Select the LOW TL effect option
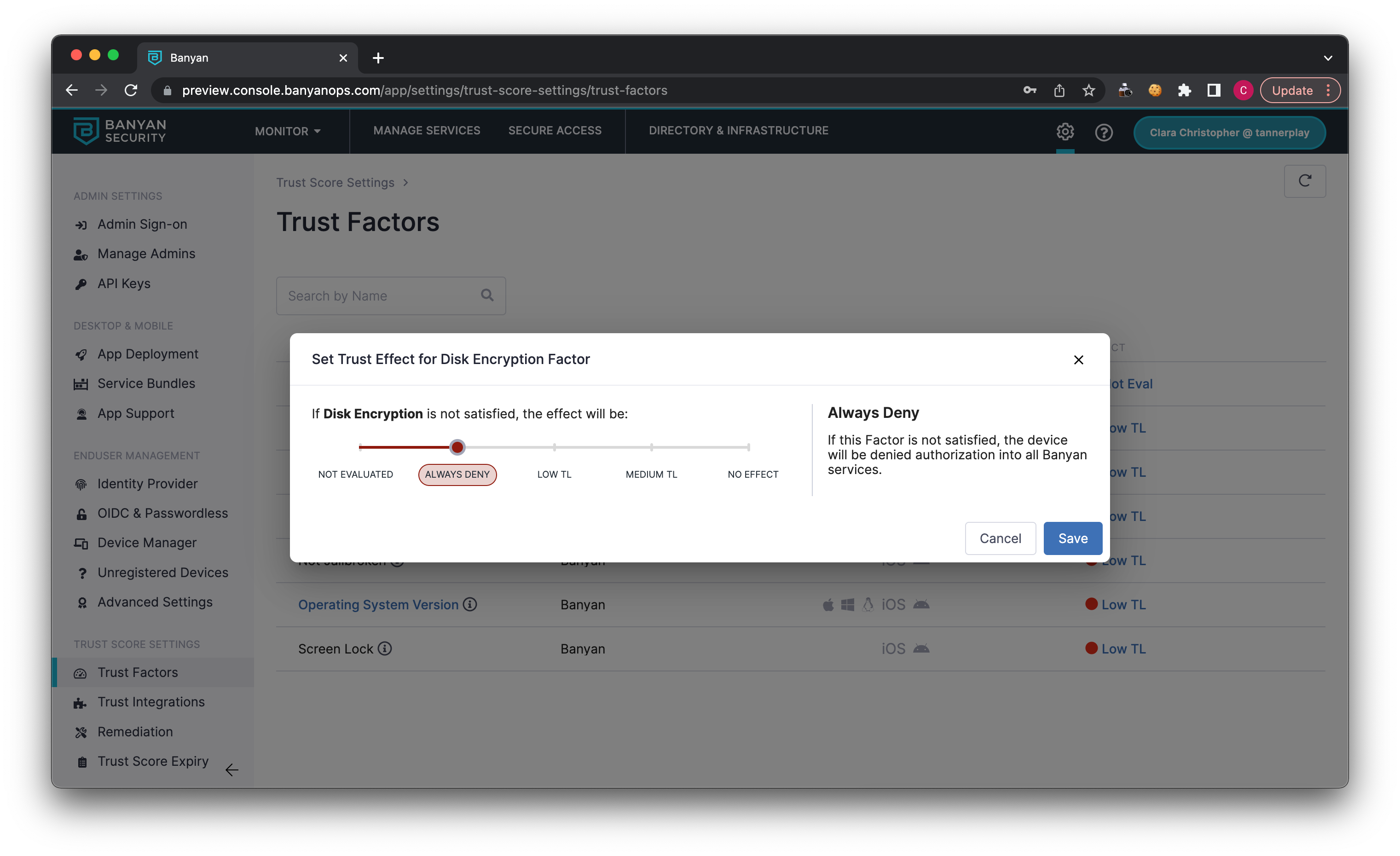Viewport: 1400px width, 856px height. [x=554, y=474]
